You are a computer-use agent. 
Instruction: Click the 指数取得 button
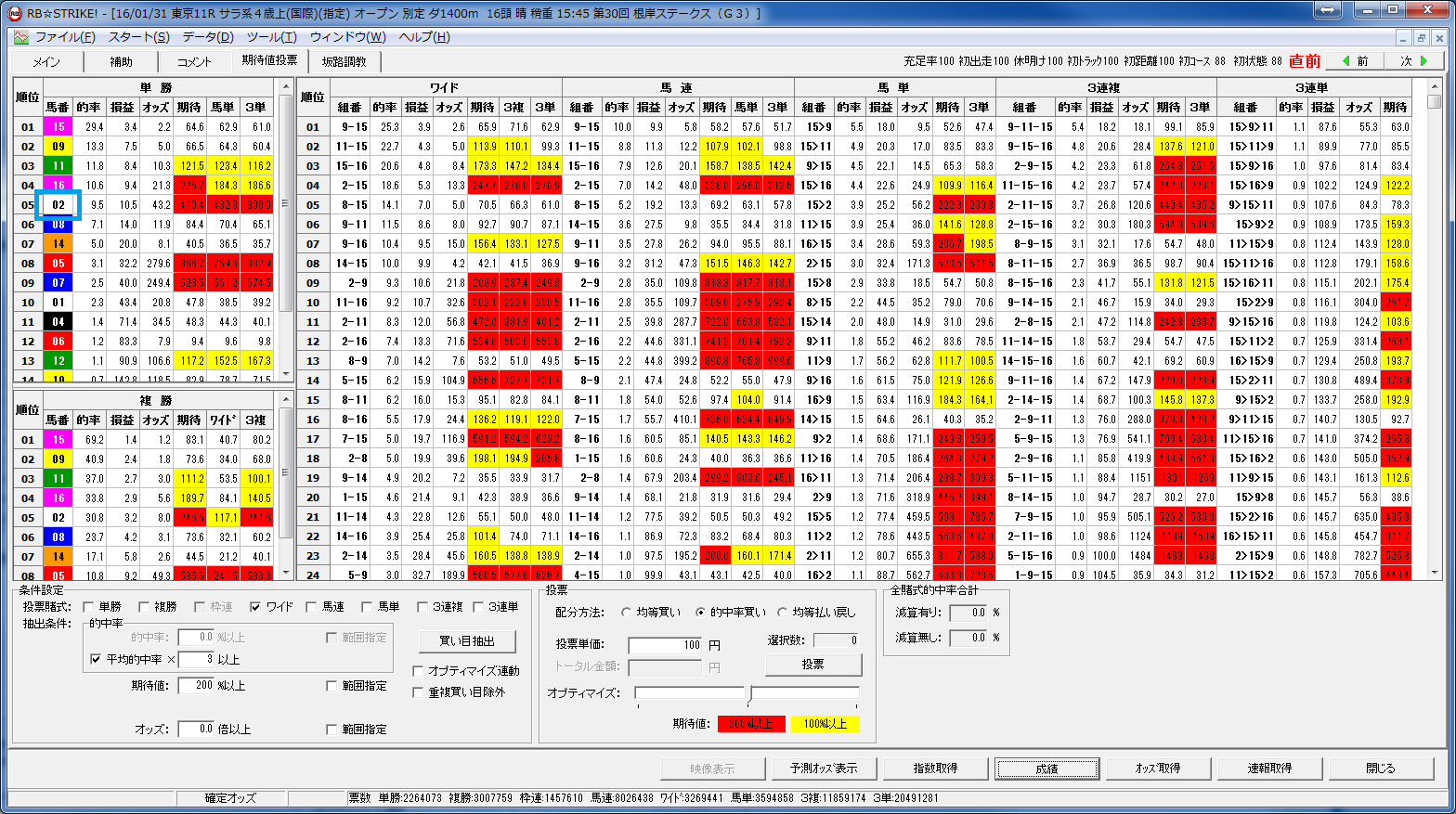(935, 769)
